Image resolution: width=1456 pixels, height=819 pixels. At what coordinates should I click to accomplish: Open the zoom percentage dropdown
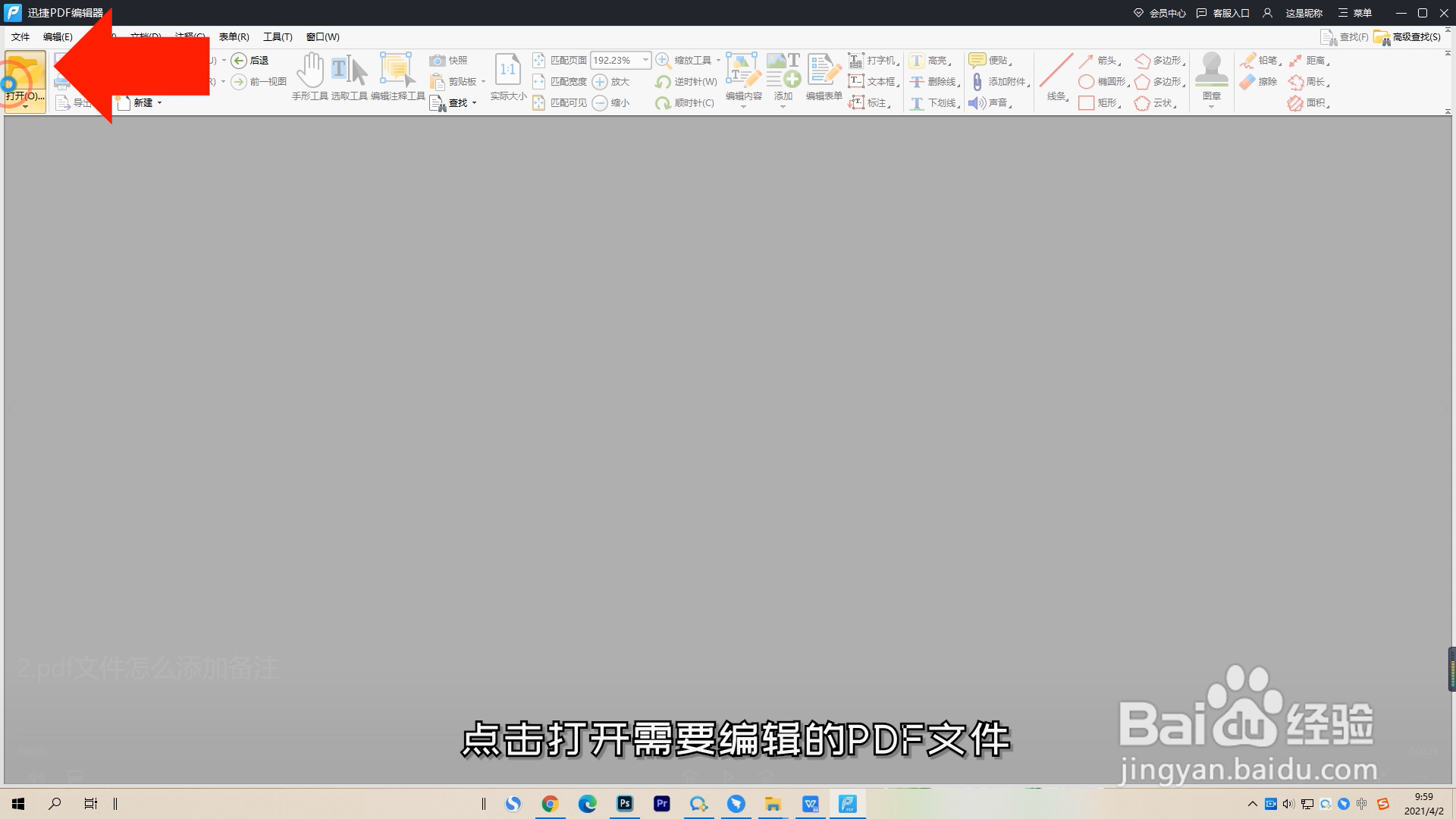point(645,60)
